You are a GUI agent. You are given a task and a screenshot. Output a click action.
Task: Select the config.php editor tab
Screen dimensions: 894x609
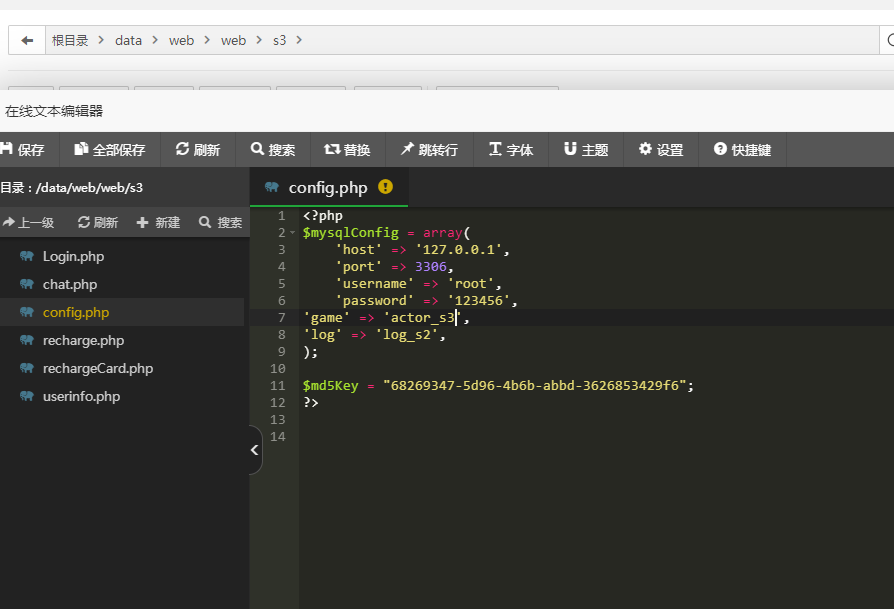[328, 188]
